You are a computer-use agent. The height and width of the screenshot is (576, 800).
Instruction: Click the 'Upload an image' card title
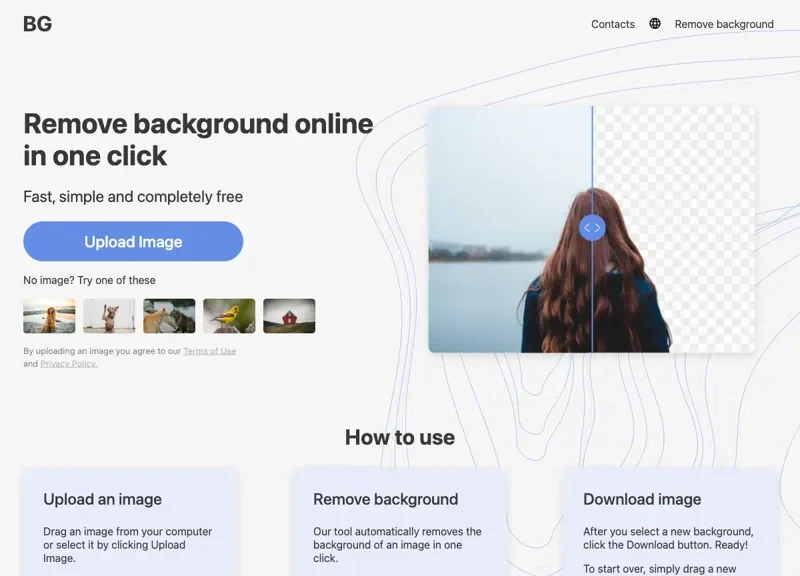pyautogui.click(x=103, y=499)
